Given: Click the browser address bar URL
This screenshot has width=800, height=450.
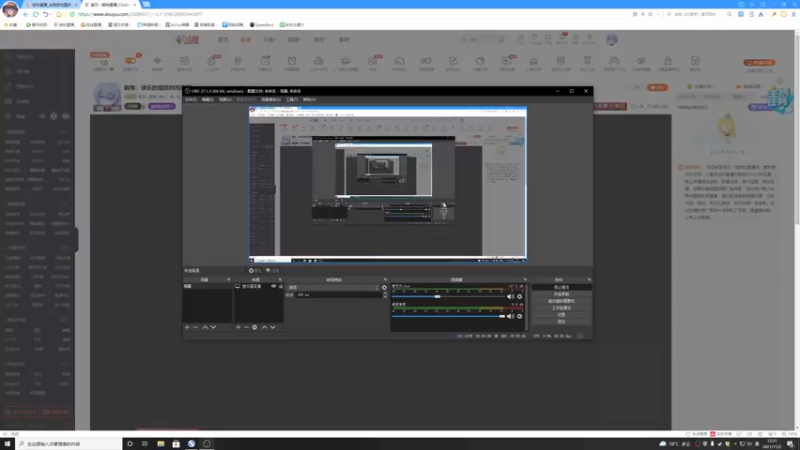Looking at the screenshot, I should coord(140,14).
